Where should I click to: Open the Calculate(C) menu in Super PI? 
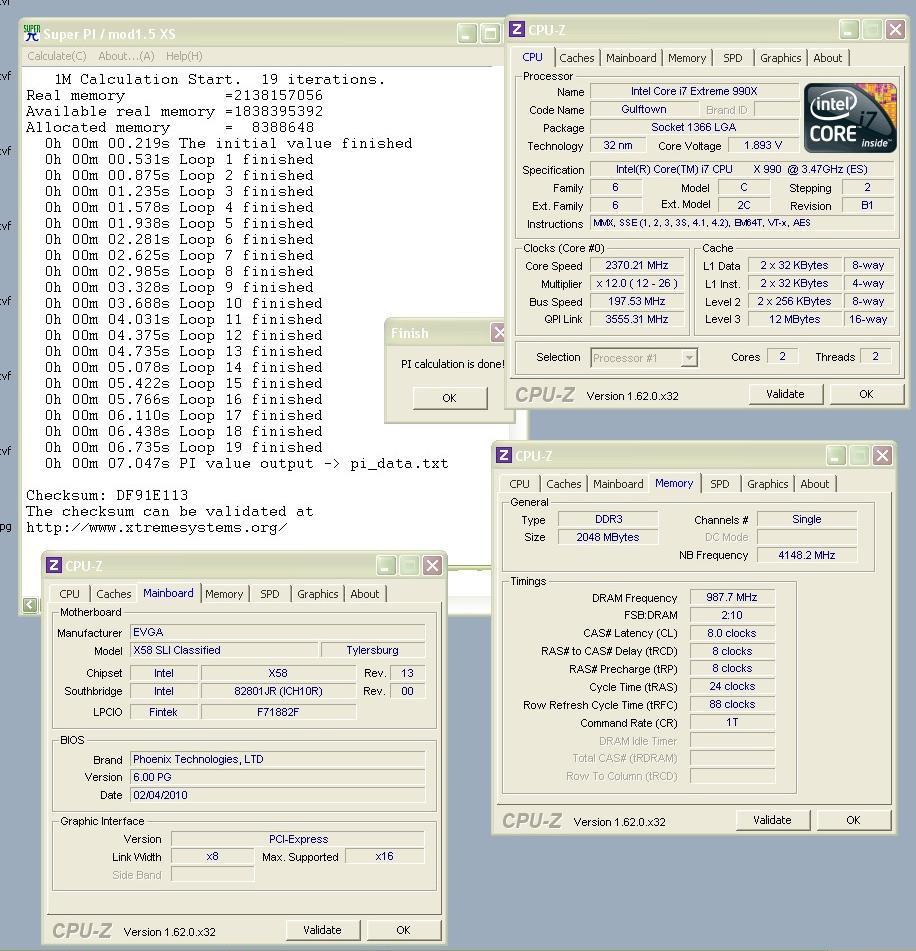point(56,56)
